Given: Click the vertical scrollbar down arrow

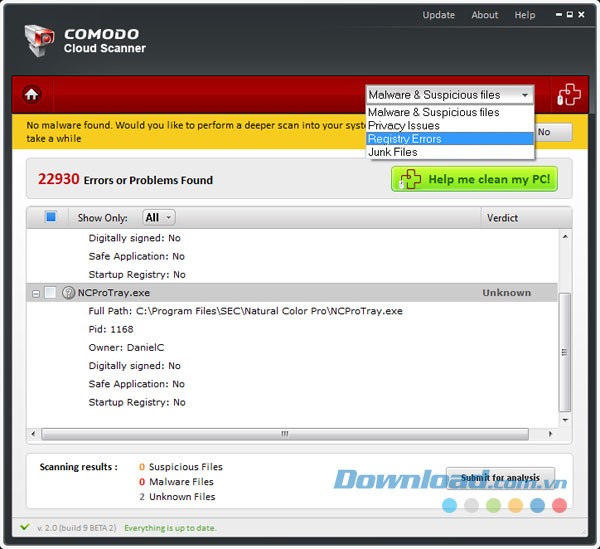Looking at the screenshot, I should coord(565,420).
